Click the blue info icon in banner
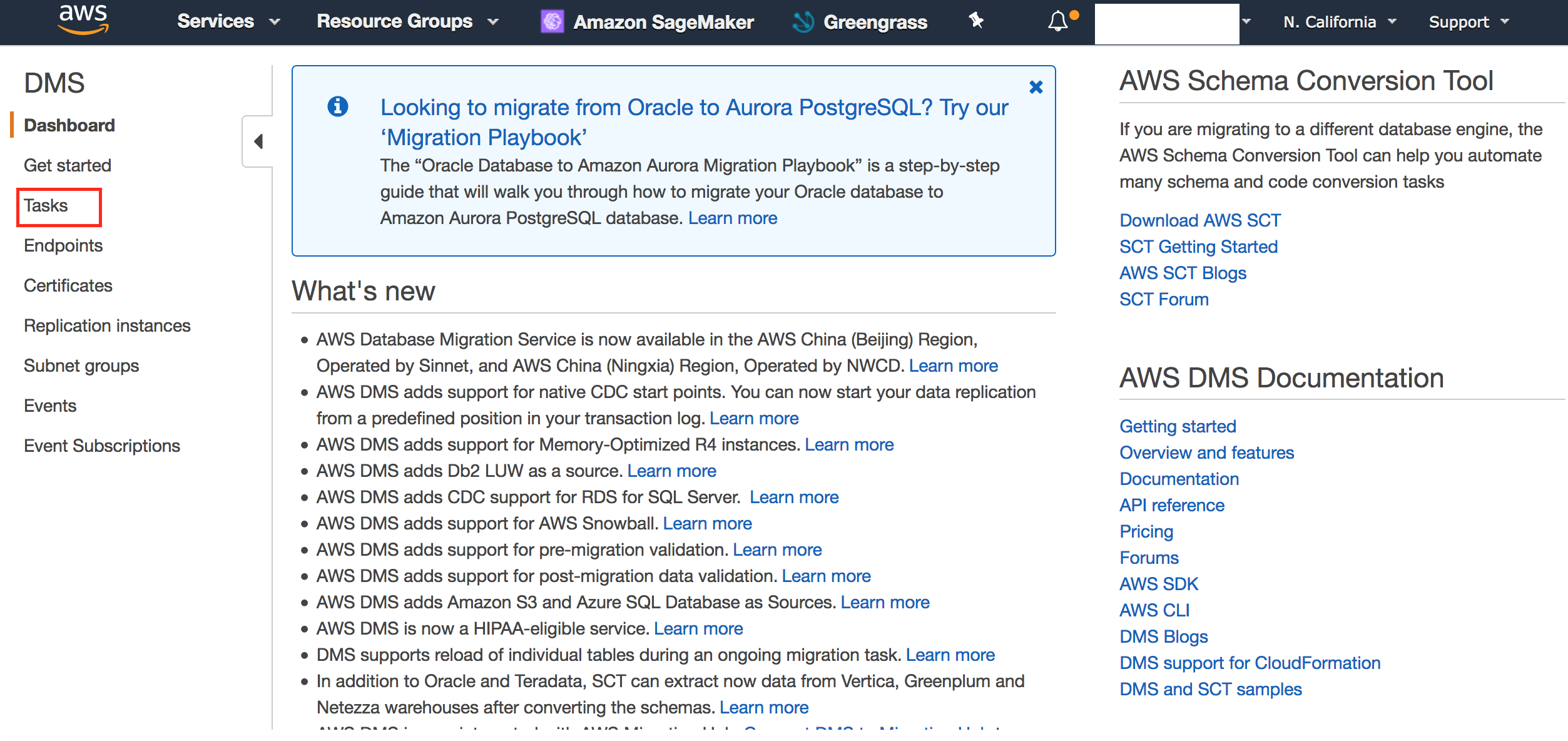The height and width of the screenshot is (741, 1568). click(338, 106)
